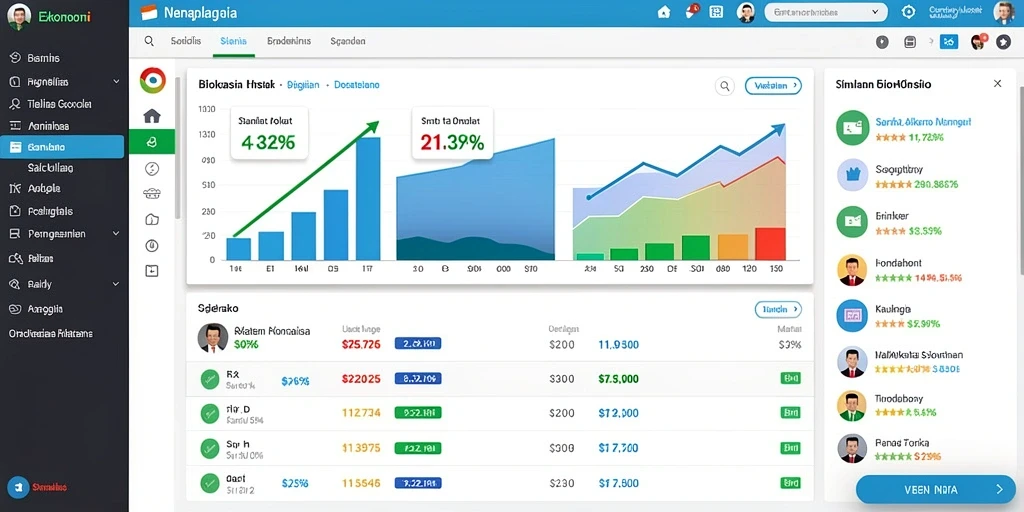Toggle the green check on the 0apt row
This screenshot has width=1024, height=512.
(x=209, y=483)
